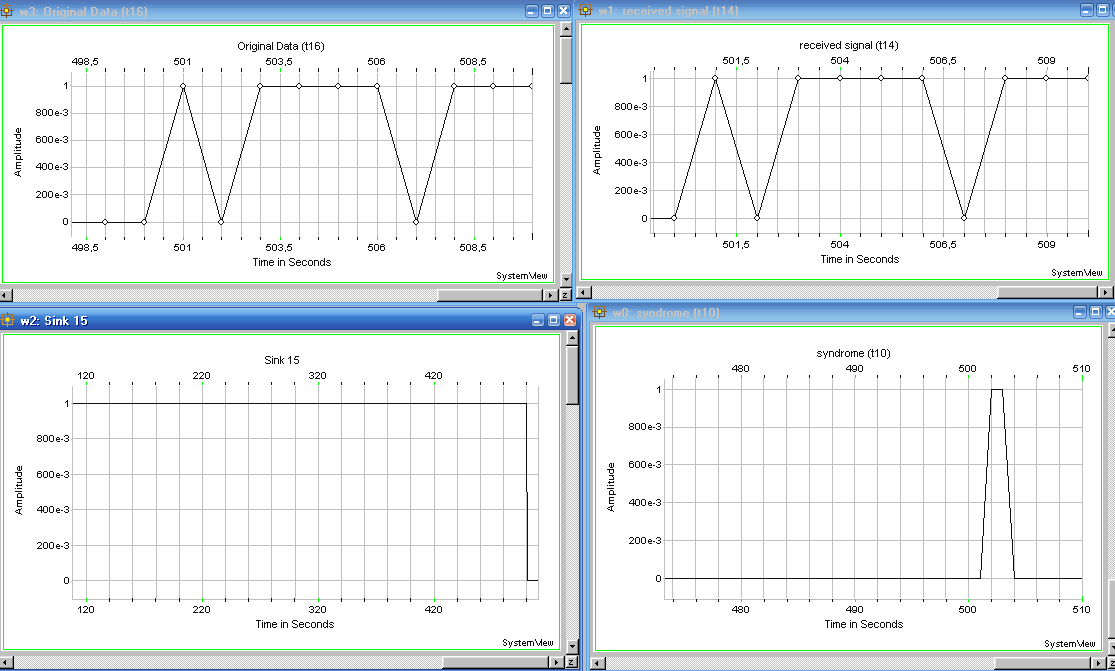Image resolution: width=1115 pixels, height=671 pixels.
Task: Click the right scroll arrow in the Original Data window
Action: coord(550,294)
